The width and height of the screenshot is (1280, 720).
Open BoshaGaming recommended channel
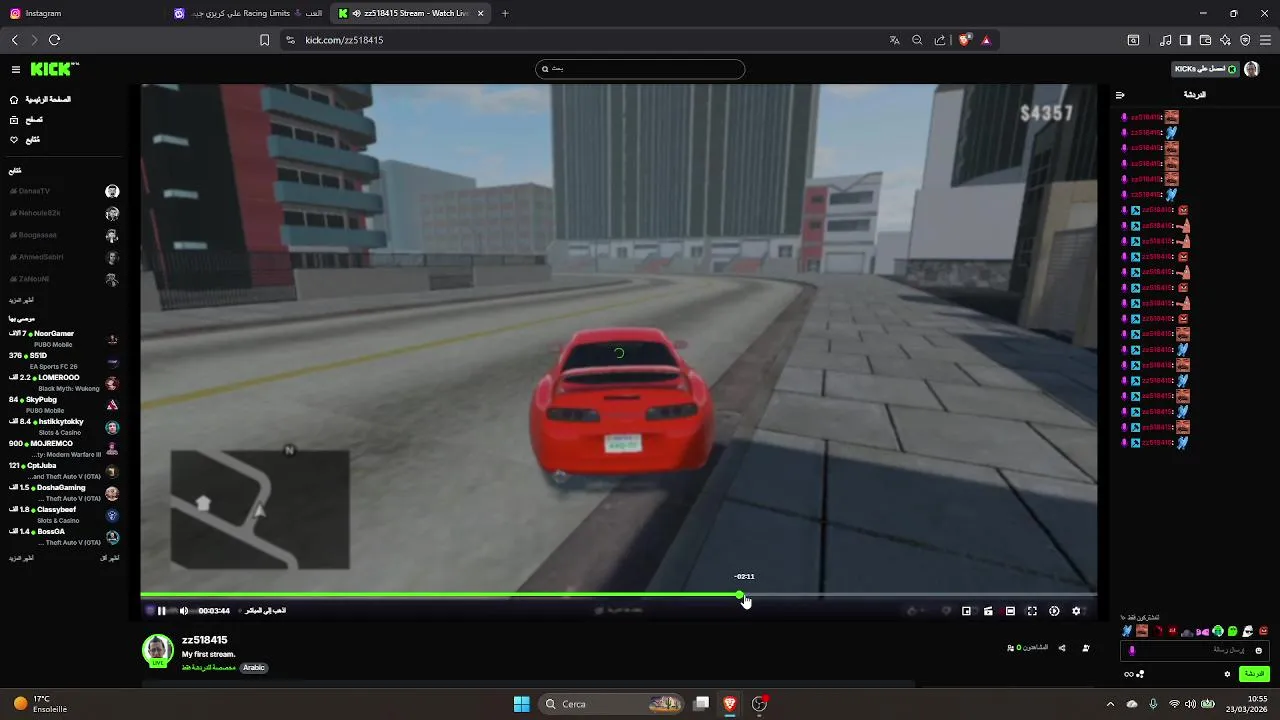click(x=64, y=492)
